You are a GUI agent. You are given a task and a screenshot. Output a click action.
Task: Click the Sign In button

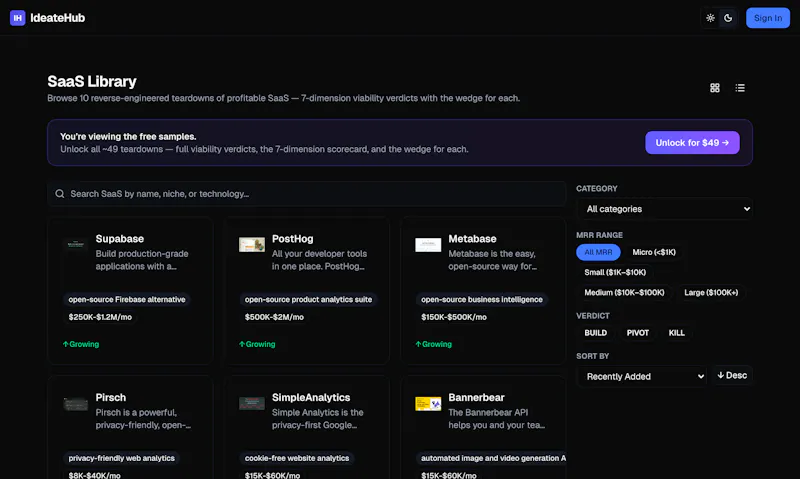click(768, 18)
